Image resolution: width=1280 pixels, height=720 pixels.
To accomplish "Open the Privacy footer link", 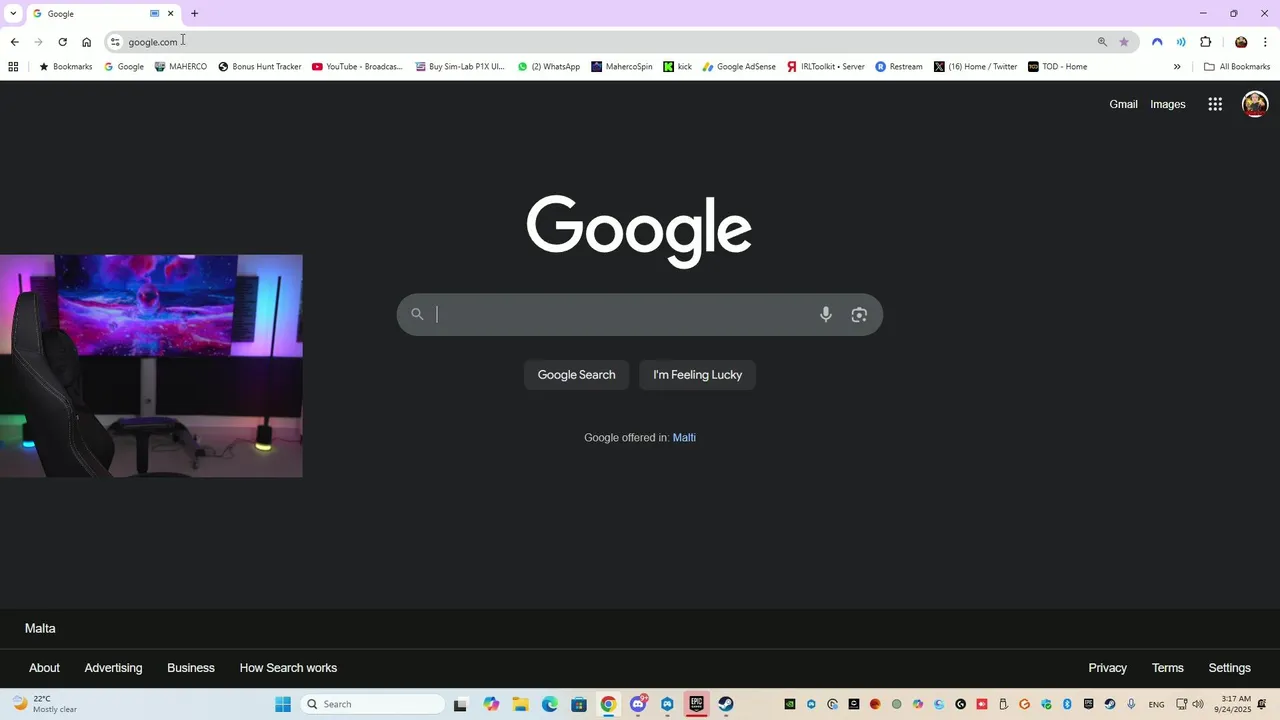I will (1107, 668).
